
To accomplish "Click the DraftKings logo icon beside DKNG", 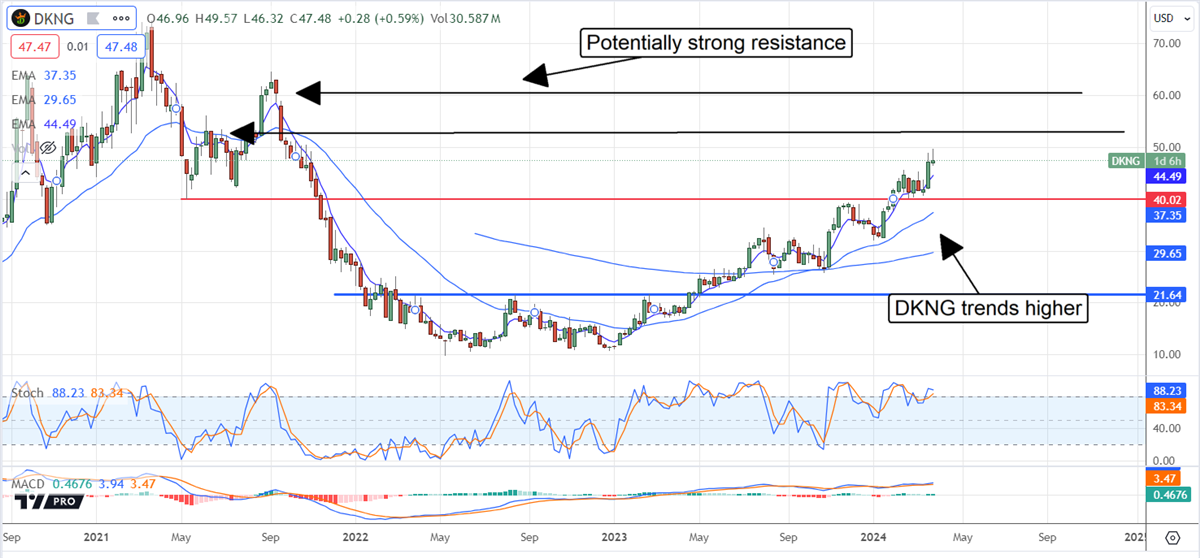I will coord(21,17).
